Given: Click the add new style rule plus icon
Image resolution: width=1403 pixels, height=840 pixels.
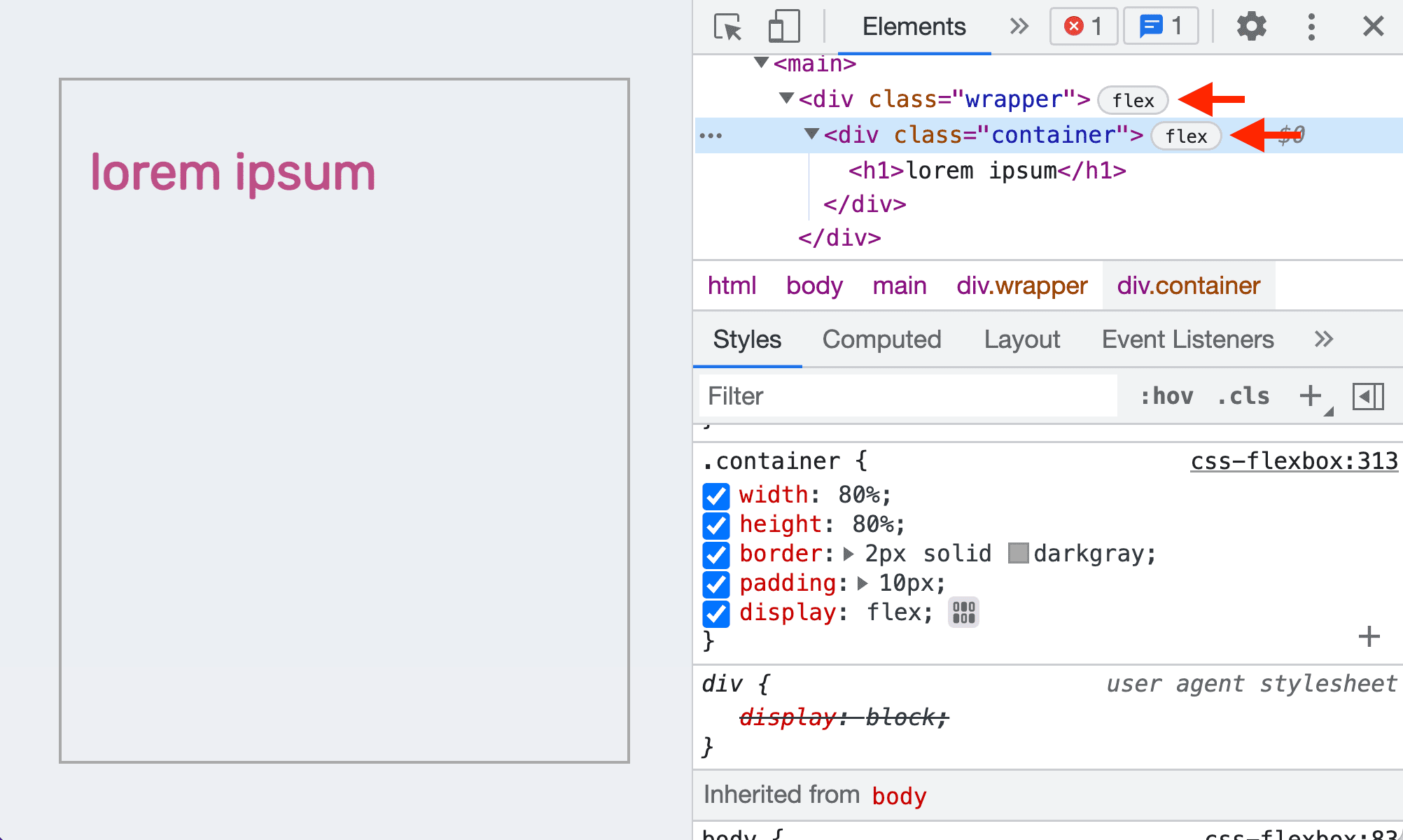Looking at the screenshot, I should (x=1311, y=394).
